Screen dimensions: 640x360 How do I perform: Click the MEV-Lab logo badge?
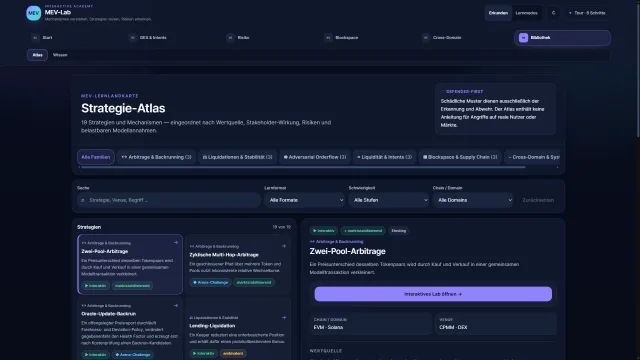(x=33, y=13)
